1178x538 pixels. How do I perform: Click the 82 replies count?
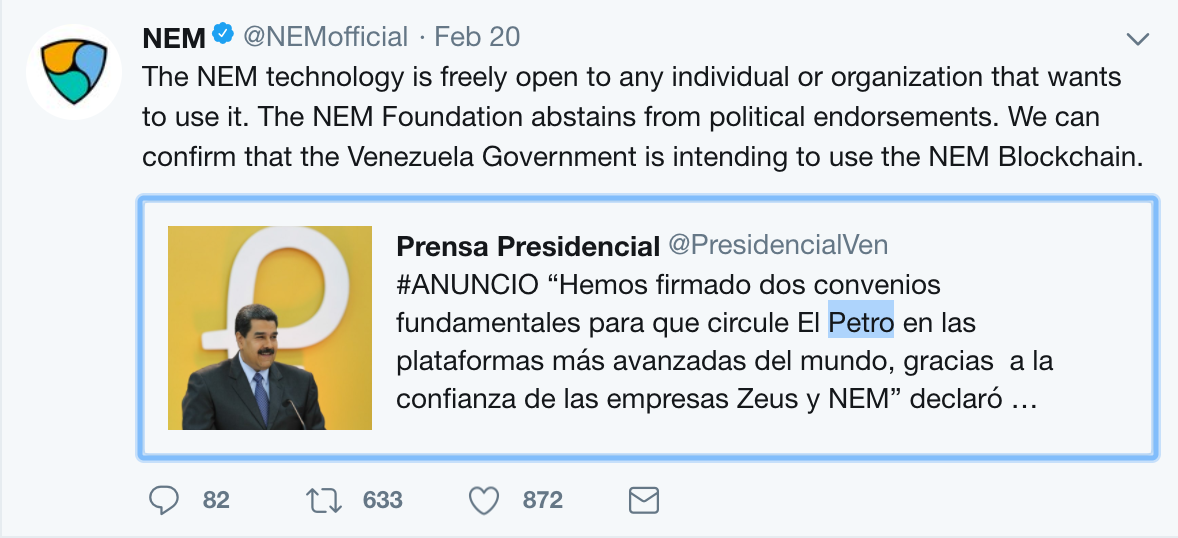tap(216, 499)
